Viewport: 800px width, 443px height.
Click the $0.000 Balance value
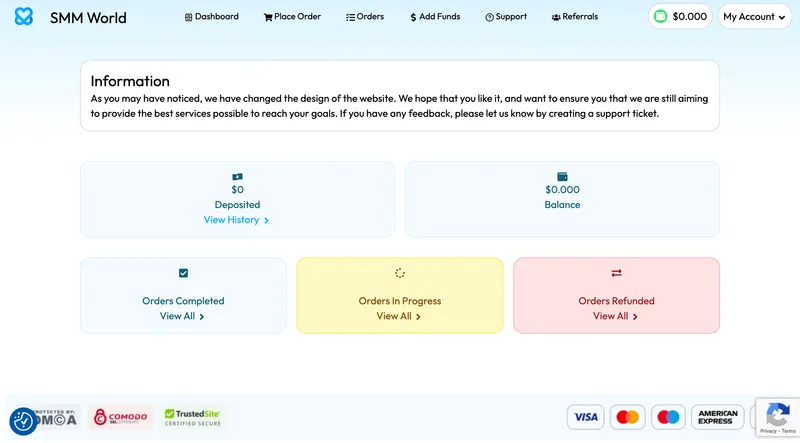[562, 190]
